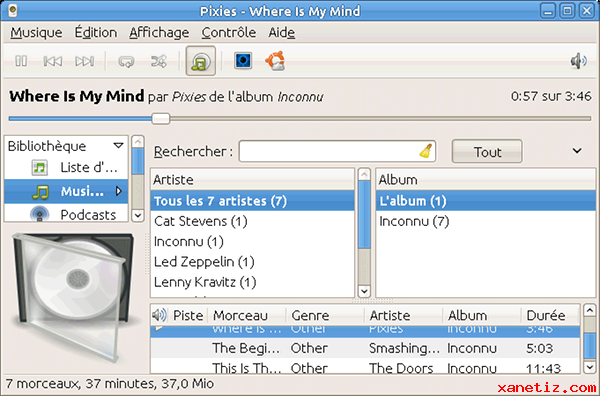The height and width of the screenshot is (396, 600).
Task: Open the Contrôle menu
Action: (228, 33)
